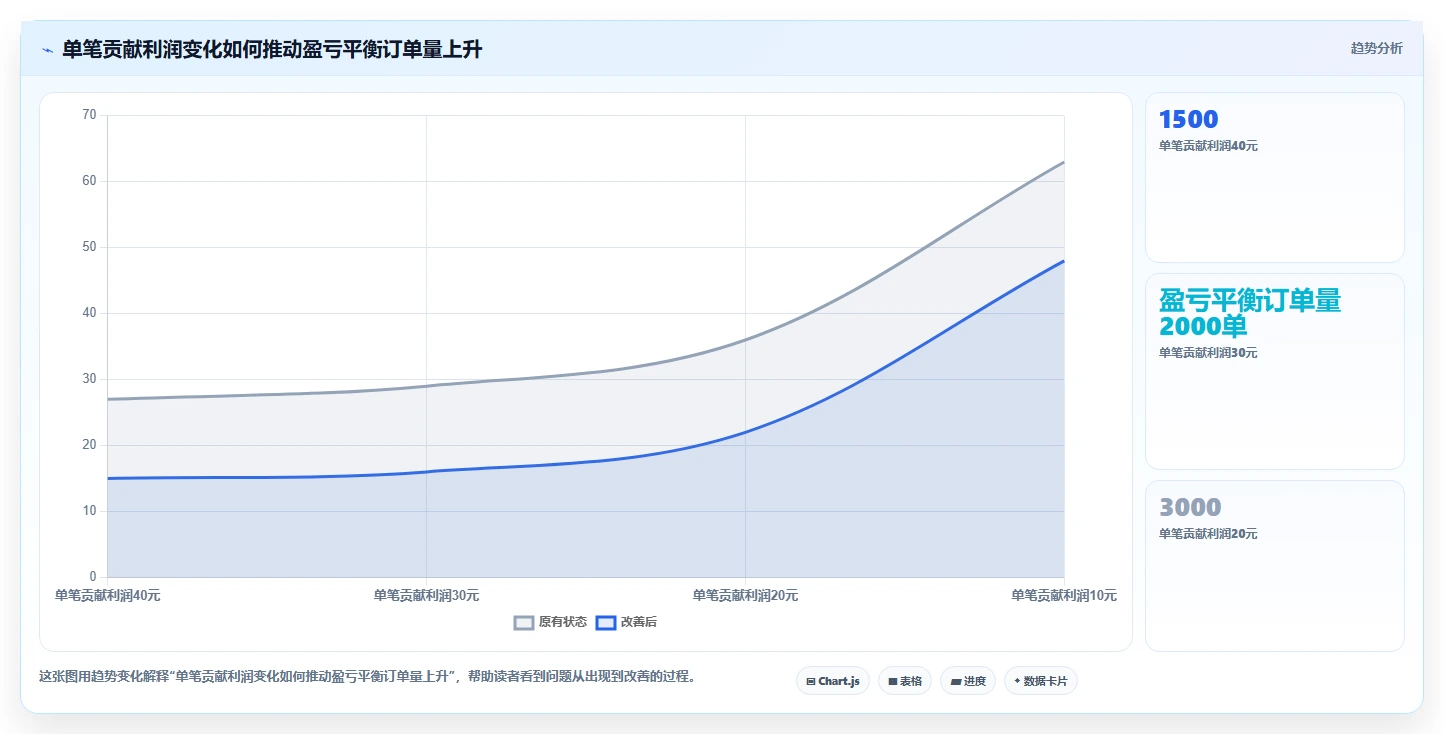Image resolution: width=1444 pixels, height=734 pixels.
Task: Click x-axis label 单笔贡献利润40元
Action: click(x=108, y=595)
